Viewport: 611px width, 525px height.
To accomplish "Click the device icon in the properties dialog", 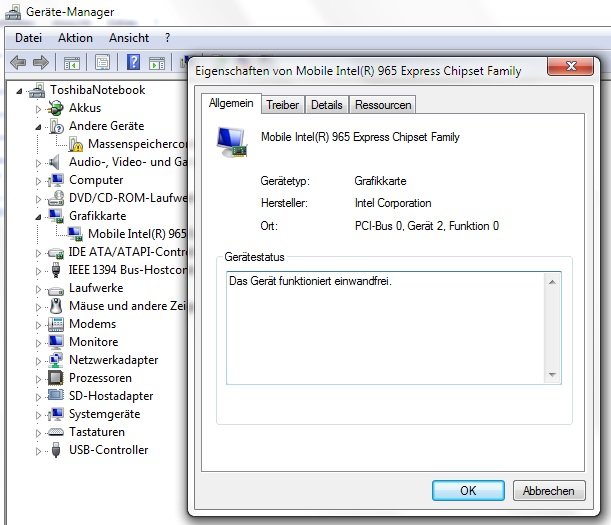I will 232,142.
